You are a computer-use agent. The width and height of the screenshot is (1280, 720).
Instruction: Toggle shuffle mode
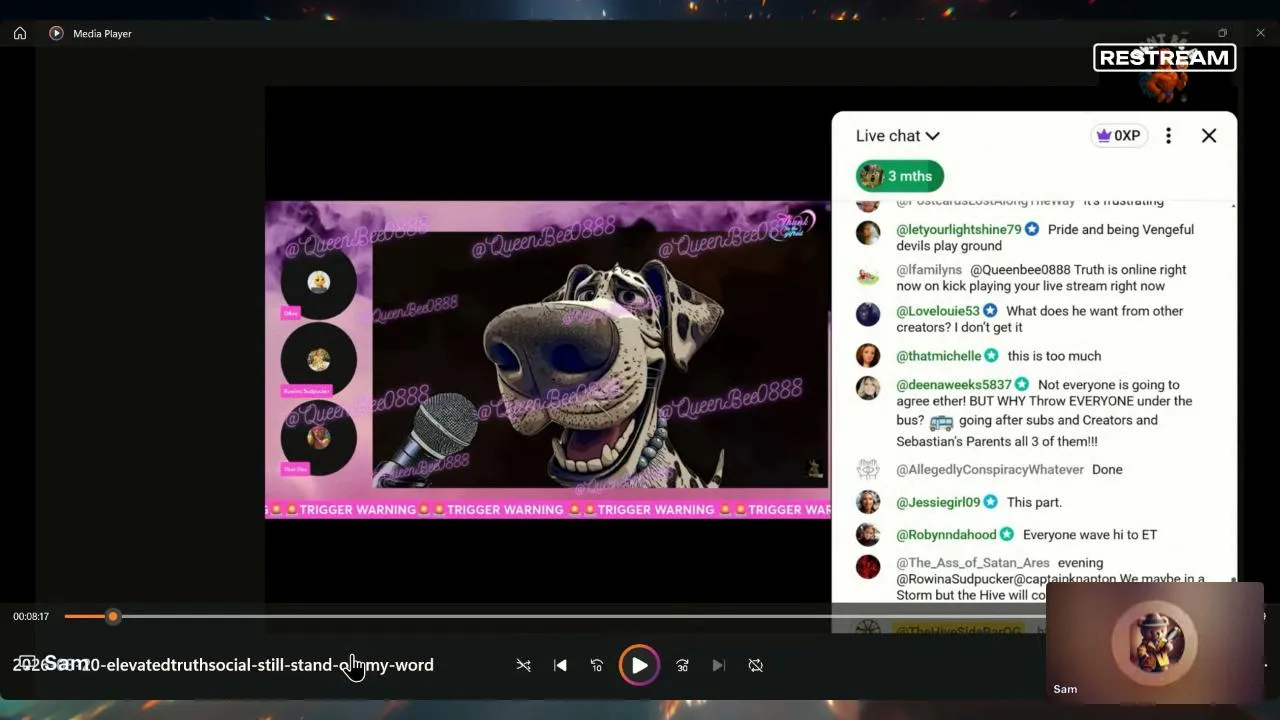[523, 665]
